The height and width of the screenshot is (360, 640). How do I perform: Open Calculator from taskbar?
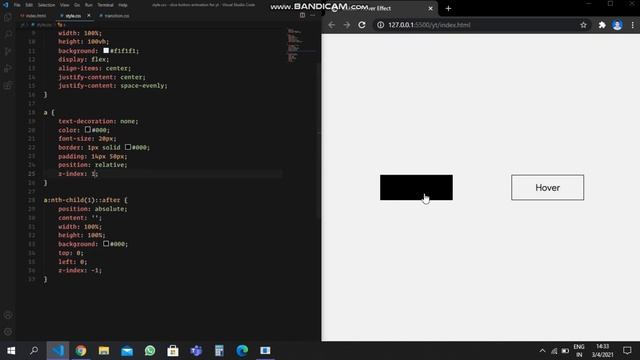coord(219,350)
